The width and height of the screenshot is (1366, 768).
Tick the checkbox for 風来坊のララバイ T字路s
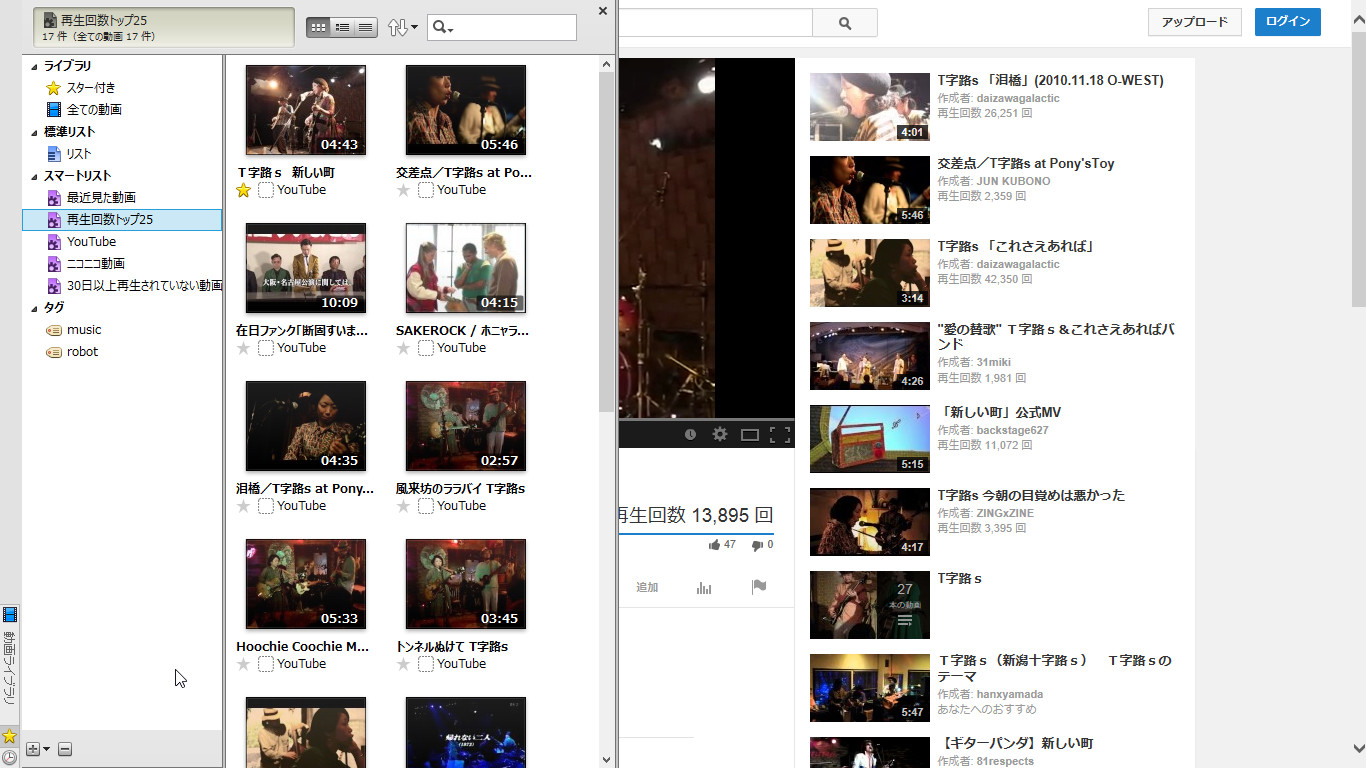pyautogui.click(x=426, y=506)
